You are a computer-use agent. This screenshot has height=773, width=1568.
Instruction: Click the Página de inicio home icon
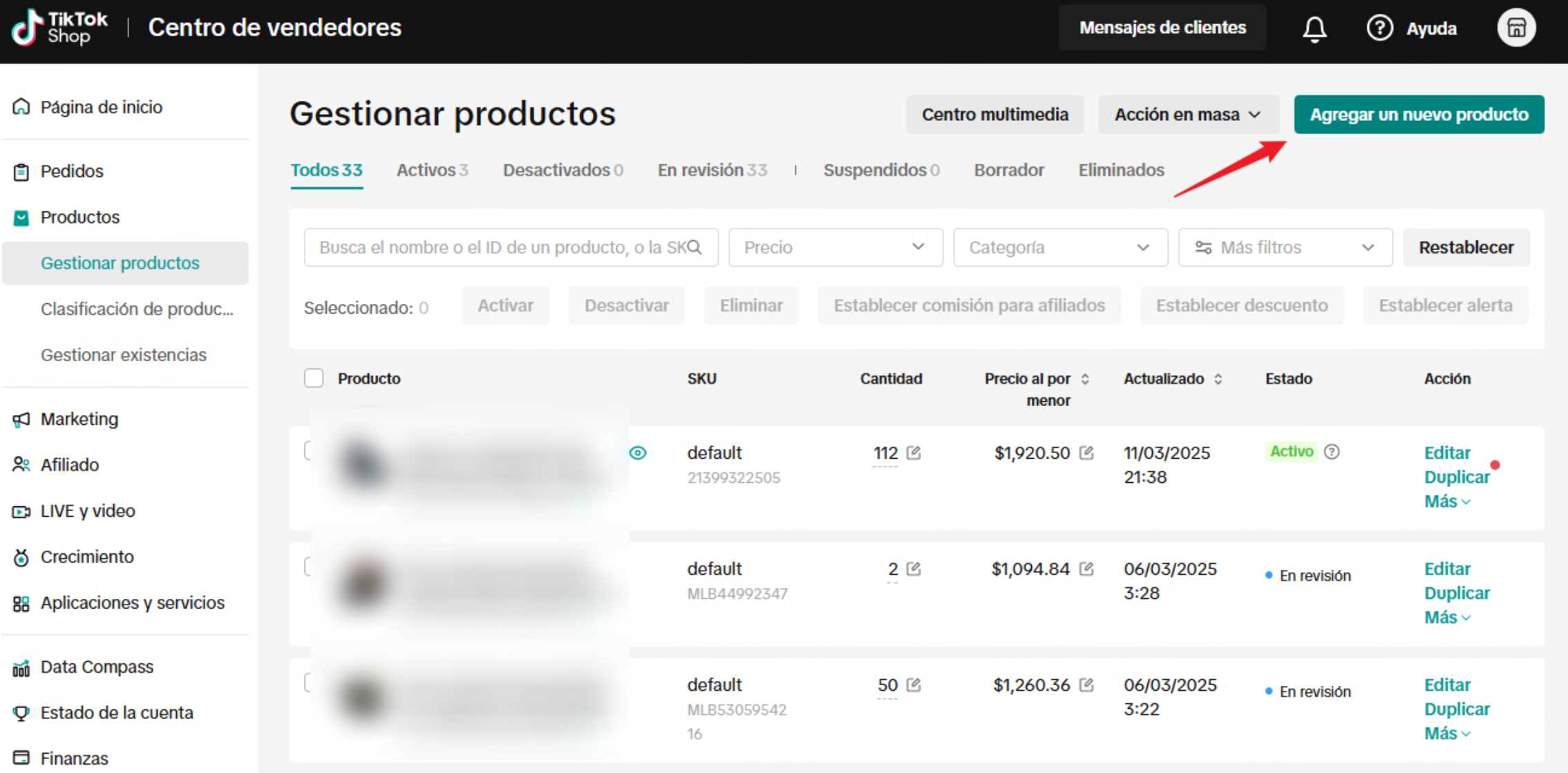(x=21, y=107)
